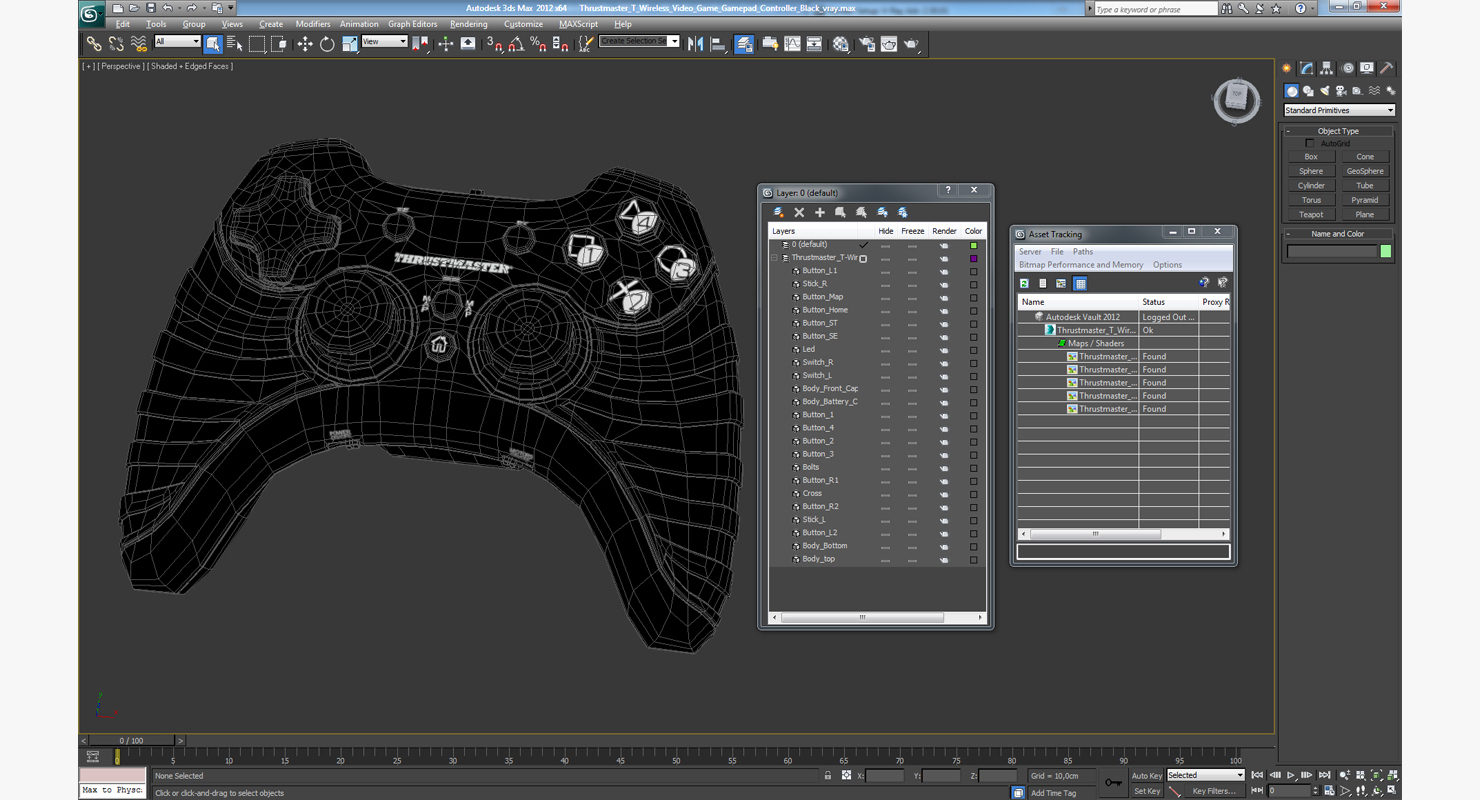Open the selection filter All dropdown
This screenshot has width=1480, height=800.
[177, 42]
